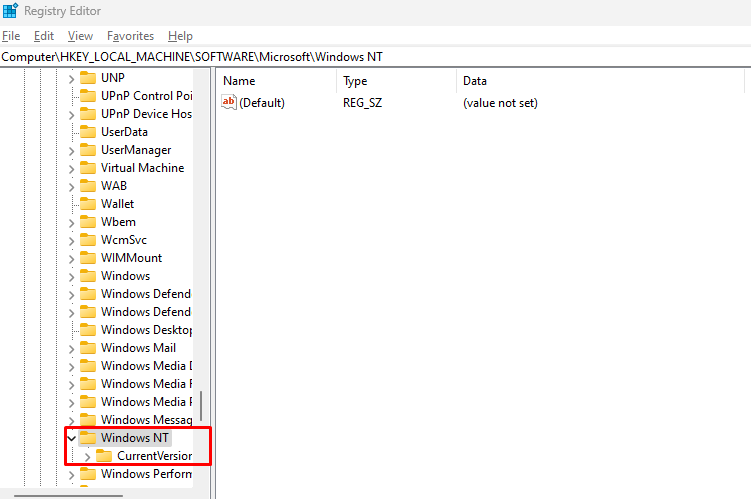
Task: Select the Wallet key
Action: [118, 204]
